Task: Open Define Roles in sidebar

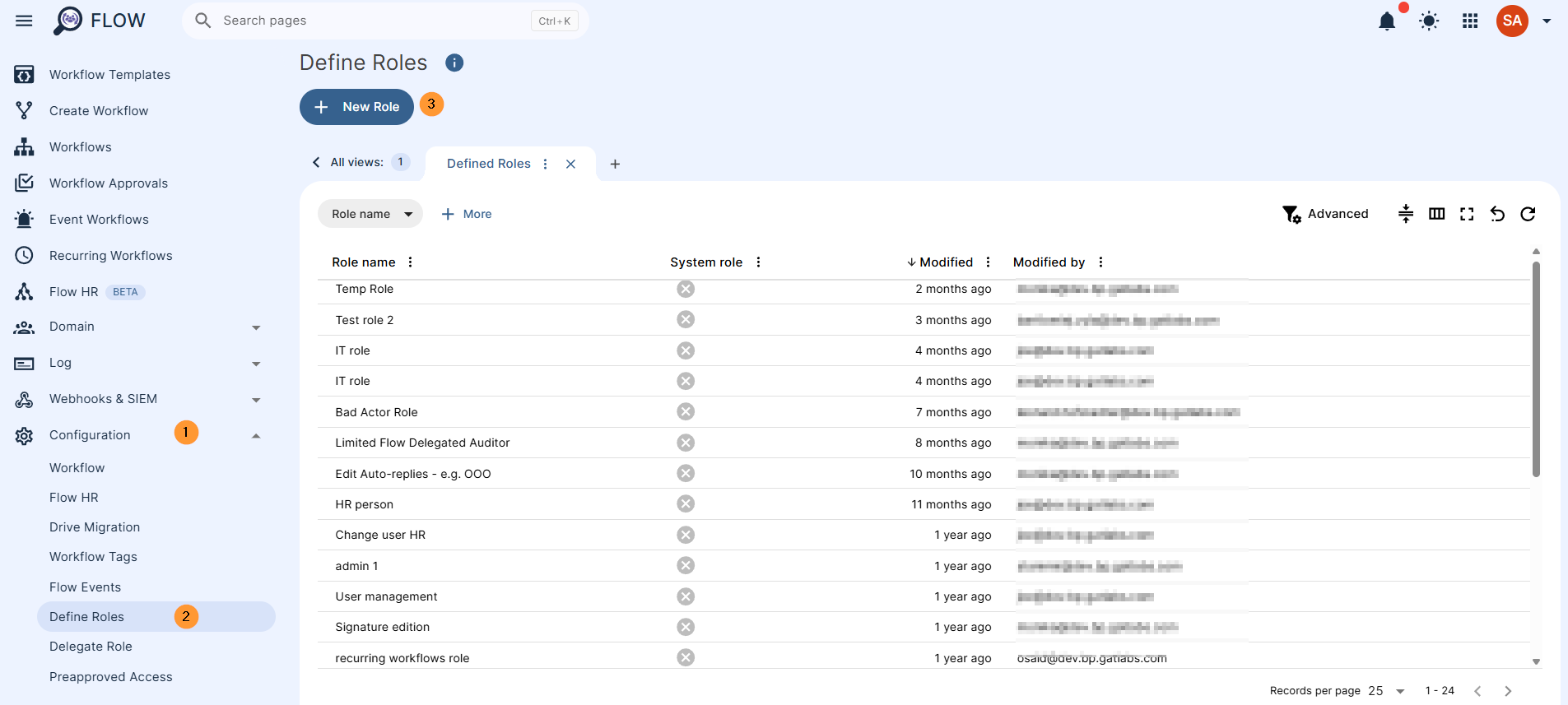Action: click(x=156, y=617)
